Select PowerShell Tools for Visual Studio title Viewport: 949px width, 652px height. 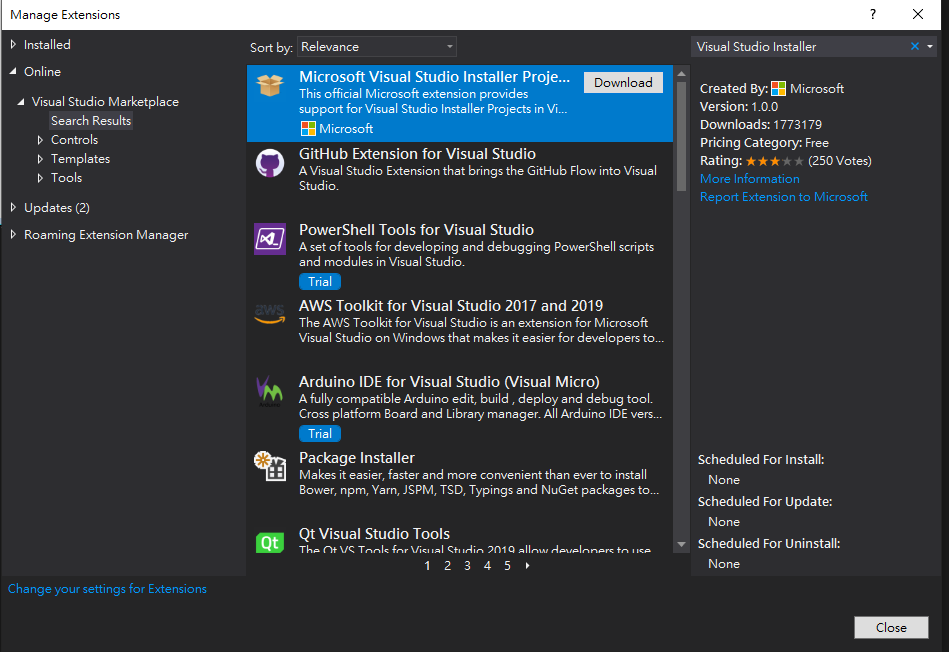(x=416, y=230)
